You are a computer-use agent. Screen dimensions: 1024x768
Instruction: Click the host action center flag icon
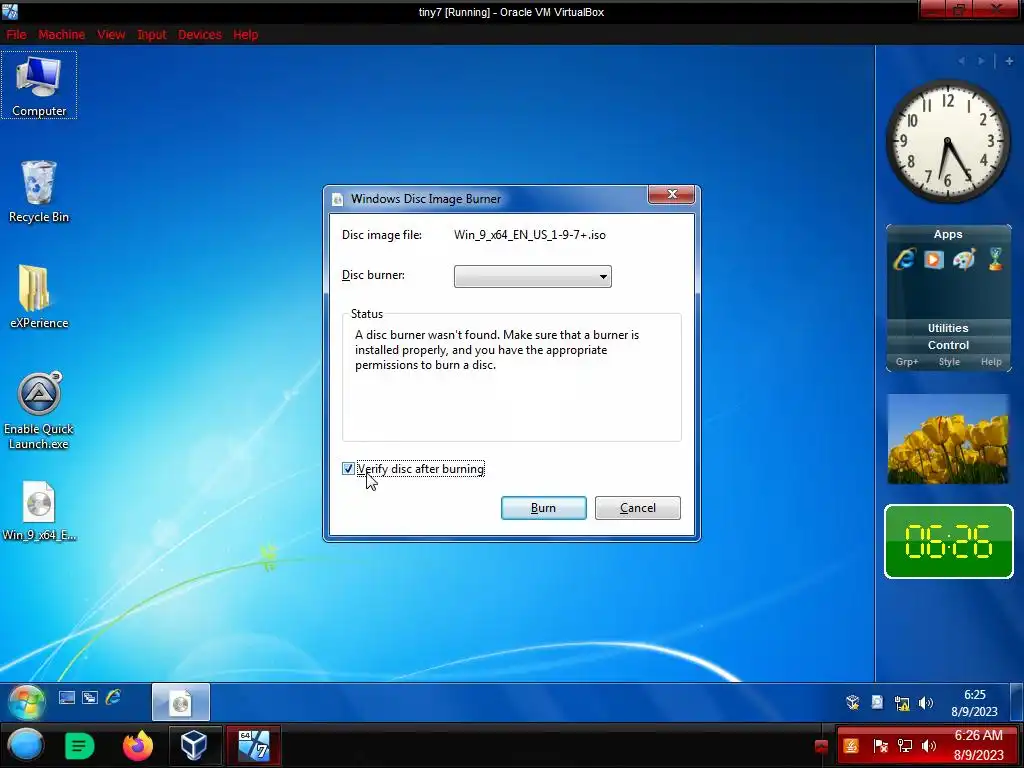click(x=880, y=746)
